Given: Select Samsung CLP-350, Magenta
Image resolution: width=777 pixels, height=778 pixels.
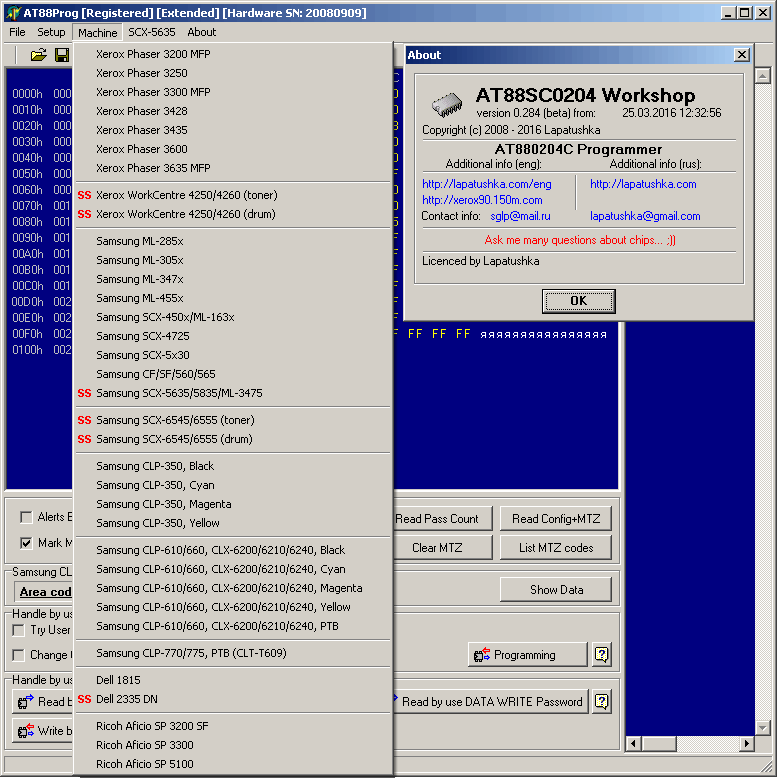Looking at the screenshot, I should (233, 504).
